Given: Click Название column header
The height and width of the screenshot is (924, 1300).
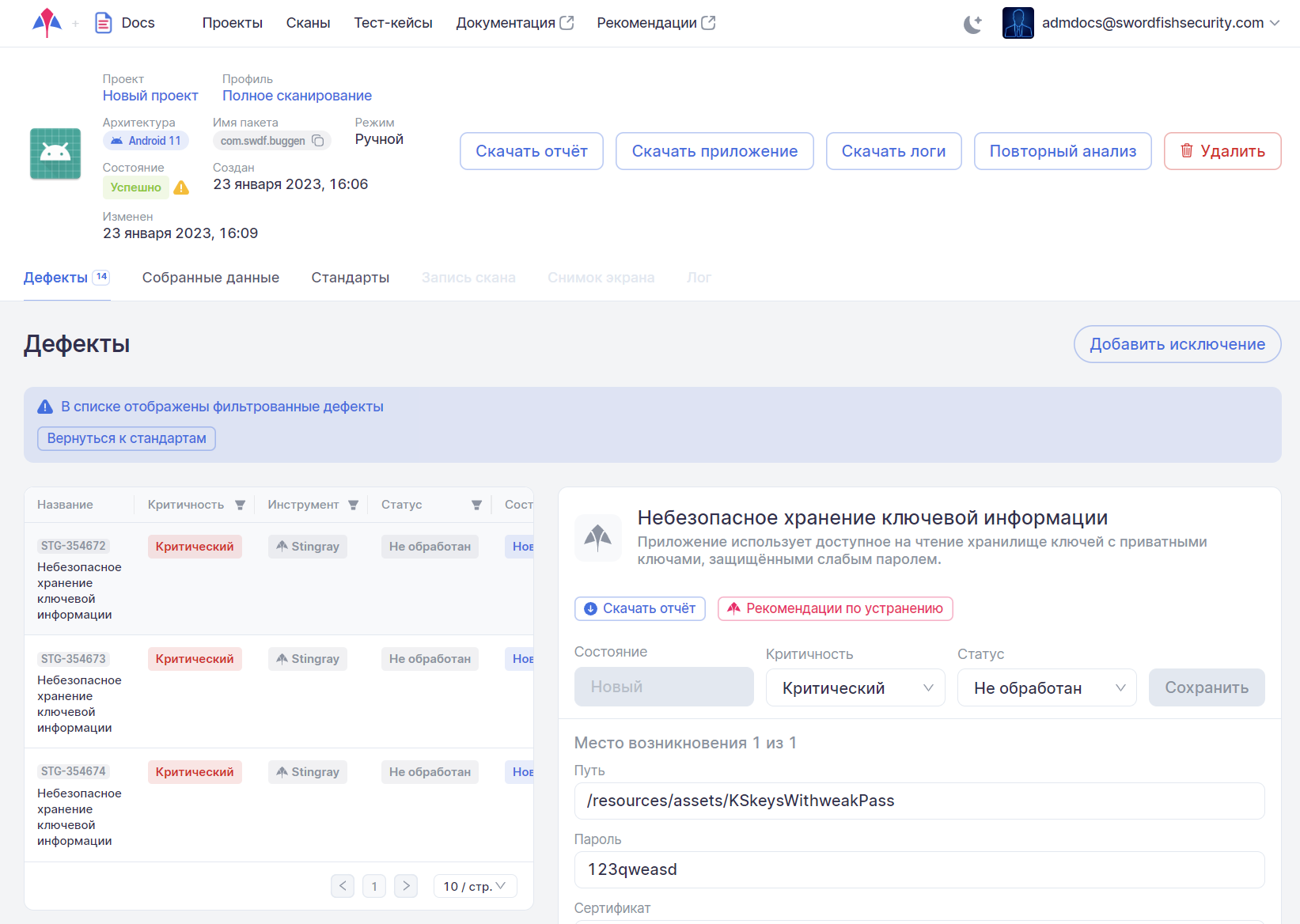Looking at the screenshot, I should [65, 505].
